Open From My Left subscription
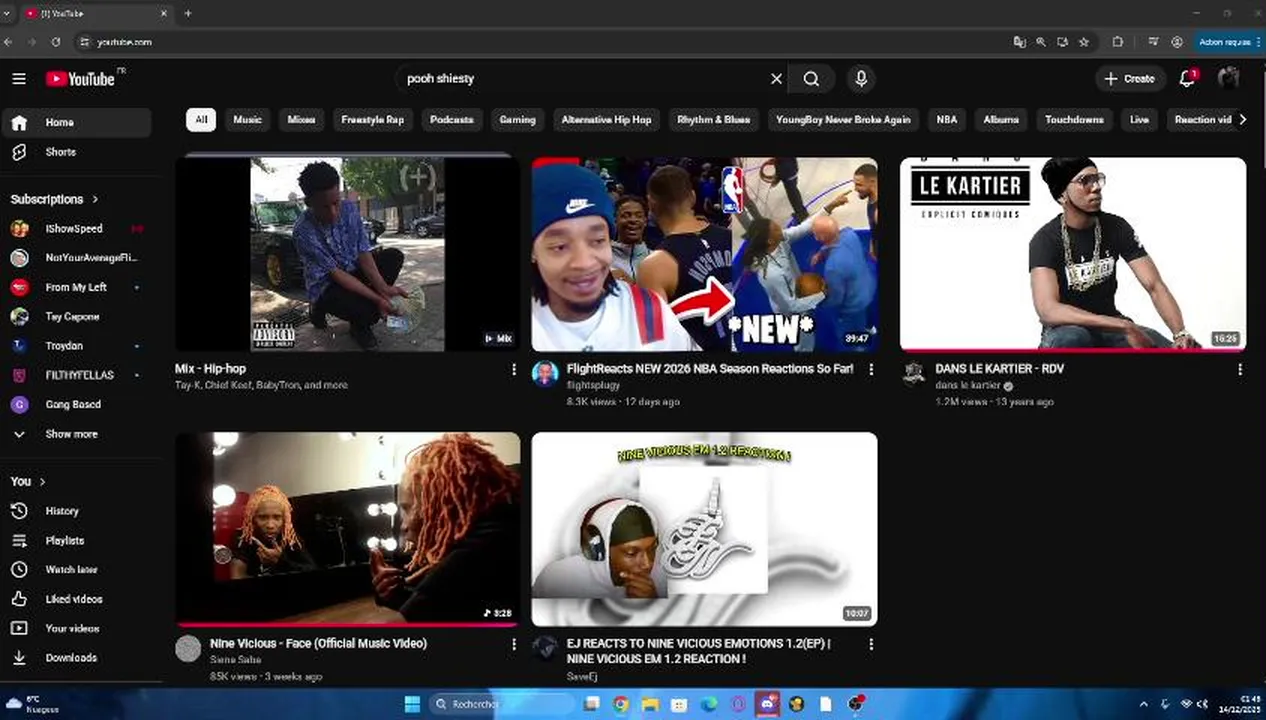Viewport: 1266px width, 720px height. coord(77,287)
